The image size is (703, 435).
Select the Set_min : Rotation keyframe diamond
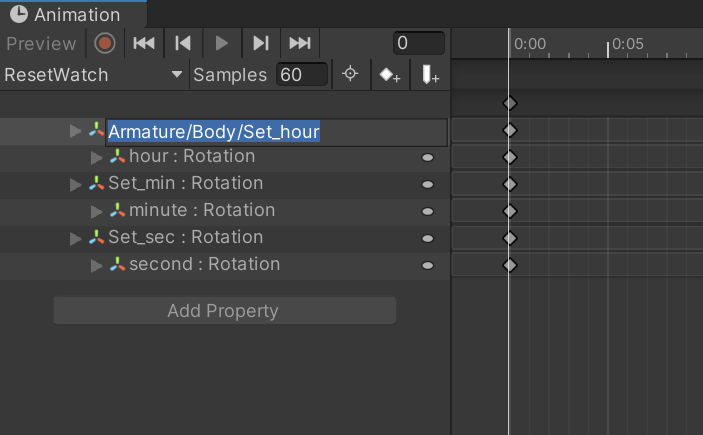click(x=510, y=184)
